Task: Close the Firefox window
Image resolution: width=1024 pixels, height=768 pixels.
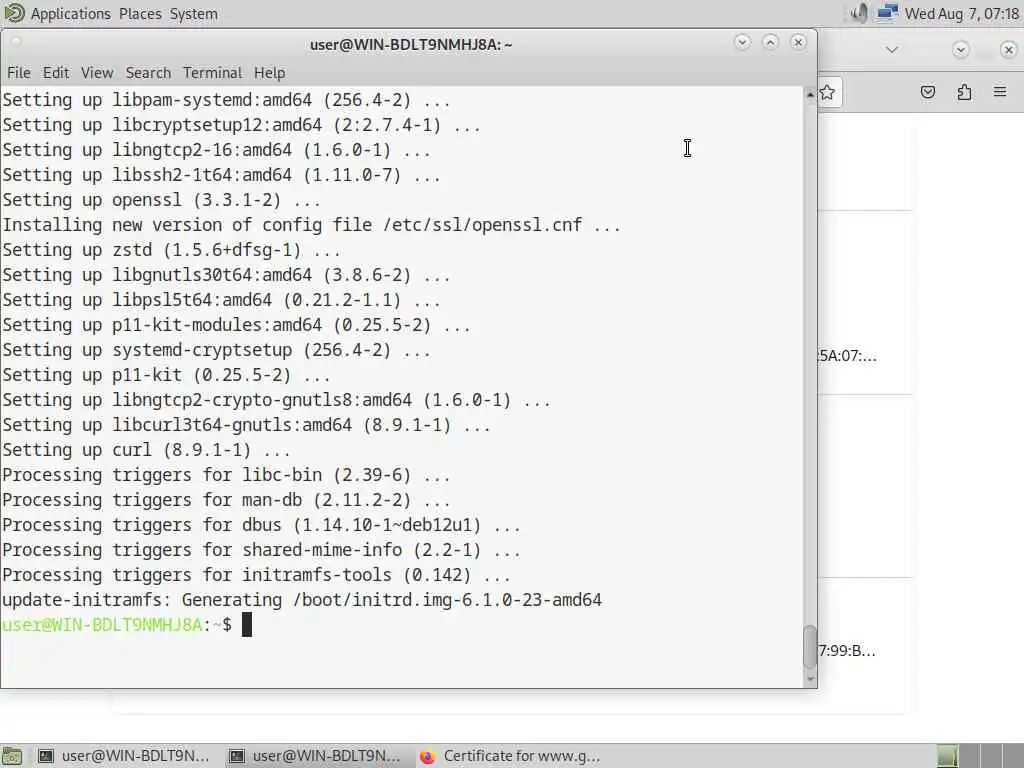Action: (x=1008, y=50)
